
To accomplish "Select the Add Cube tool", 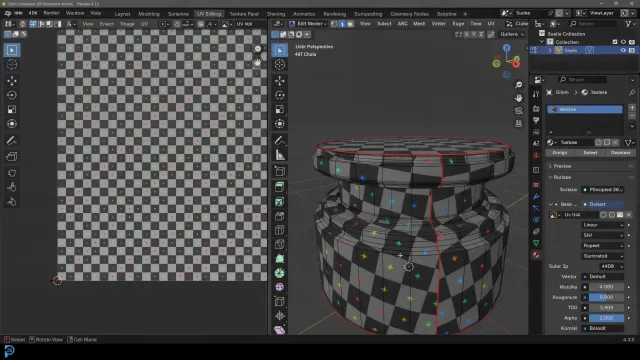I will [x=280, y=171].
